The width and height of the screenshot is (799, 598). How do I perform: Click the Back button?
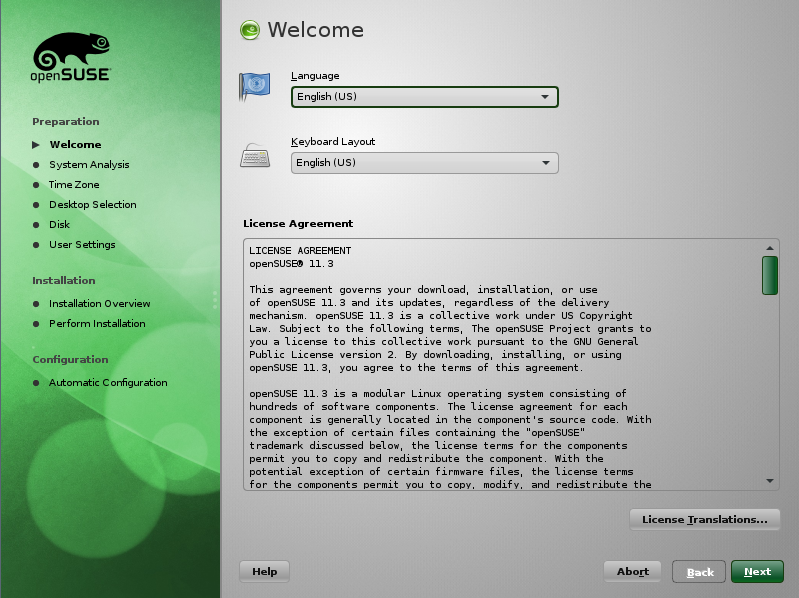click(700, 572)
